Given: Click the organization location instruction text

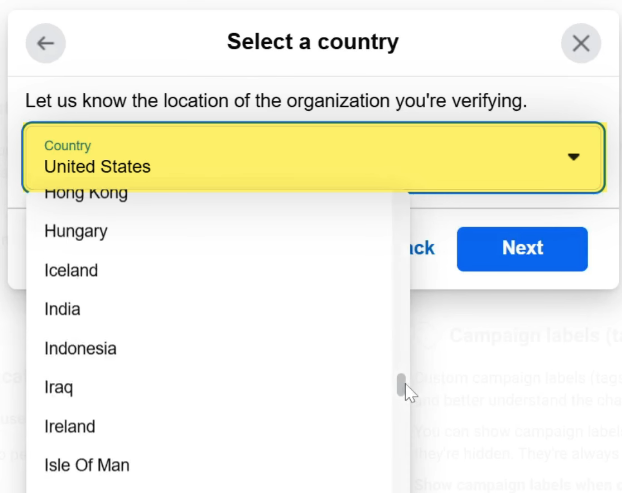Looking at the screenshot, I should 276,101.
